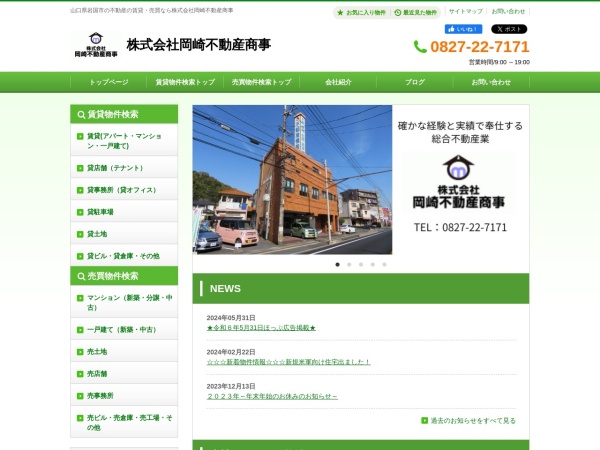Click the magnifier icon beside 売買物件検索

tap(81, 276)
